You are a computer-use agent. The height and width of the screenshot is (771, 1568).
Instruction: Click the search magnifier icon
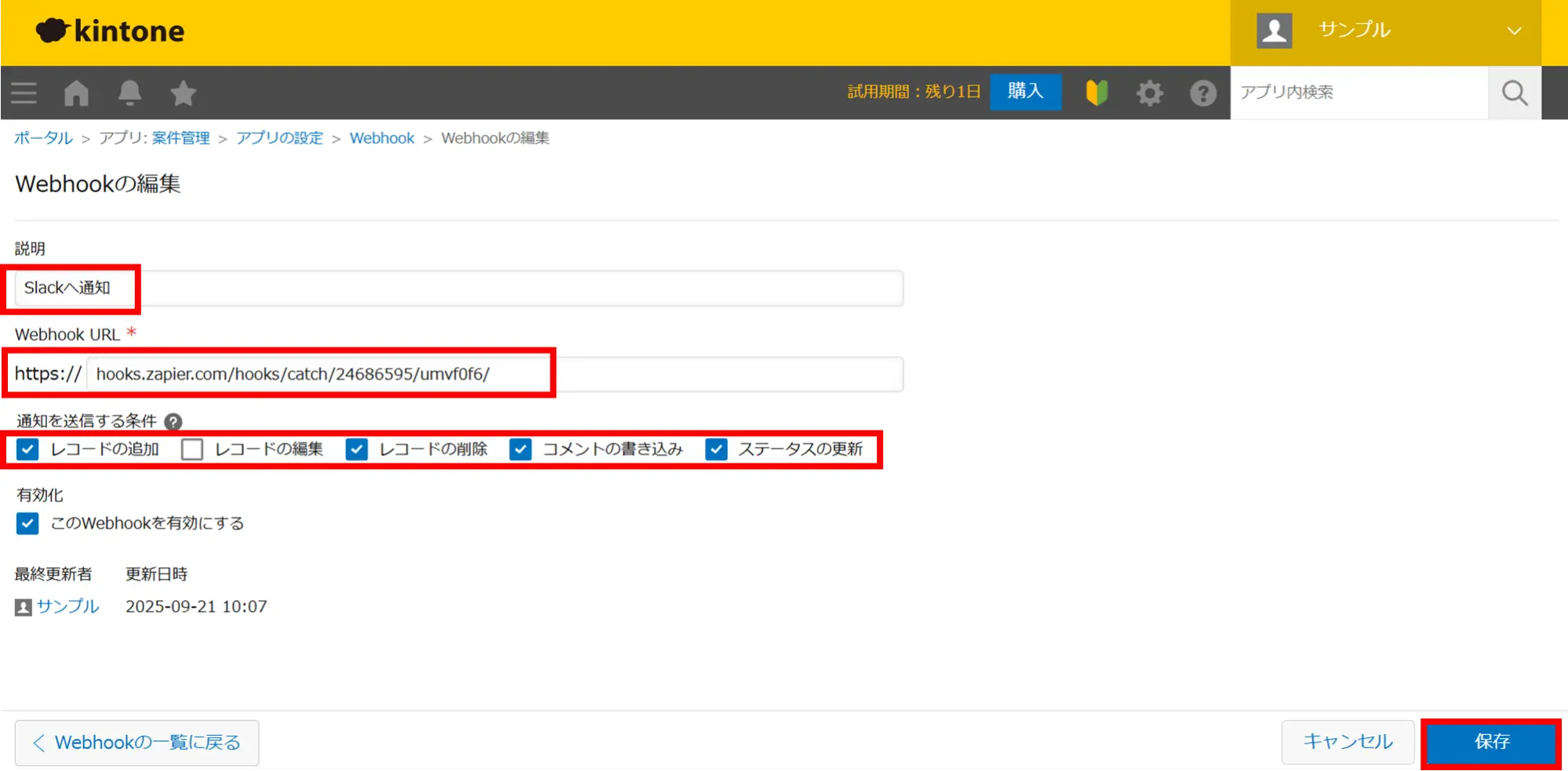(1514, 93)
